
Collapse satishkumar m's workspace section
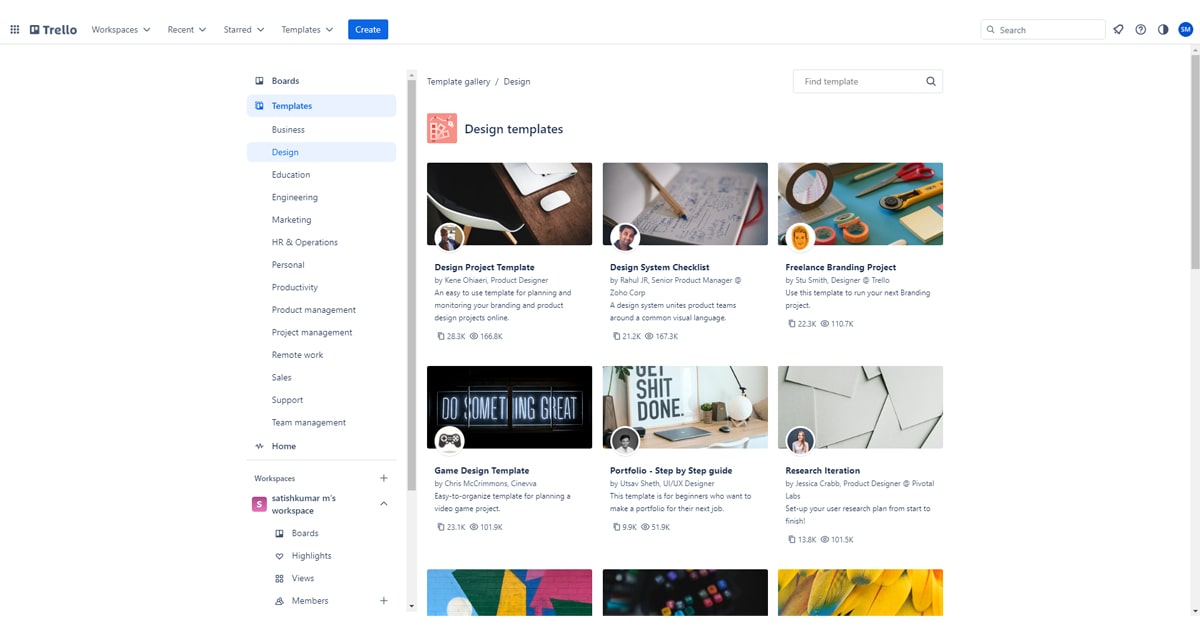[384, 504]
